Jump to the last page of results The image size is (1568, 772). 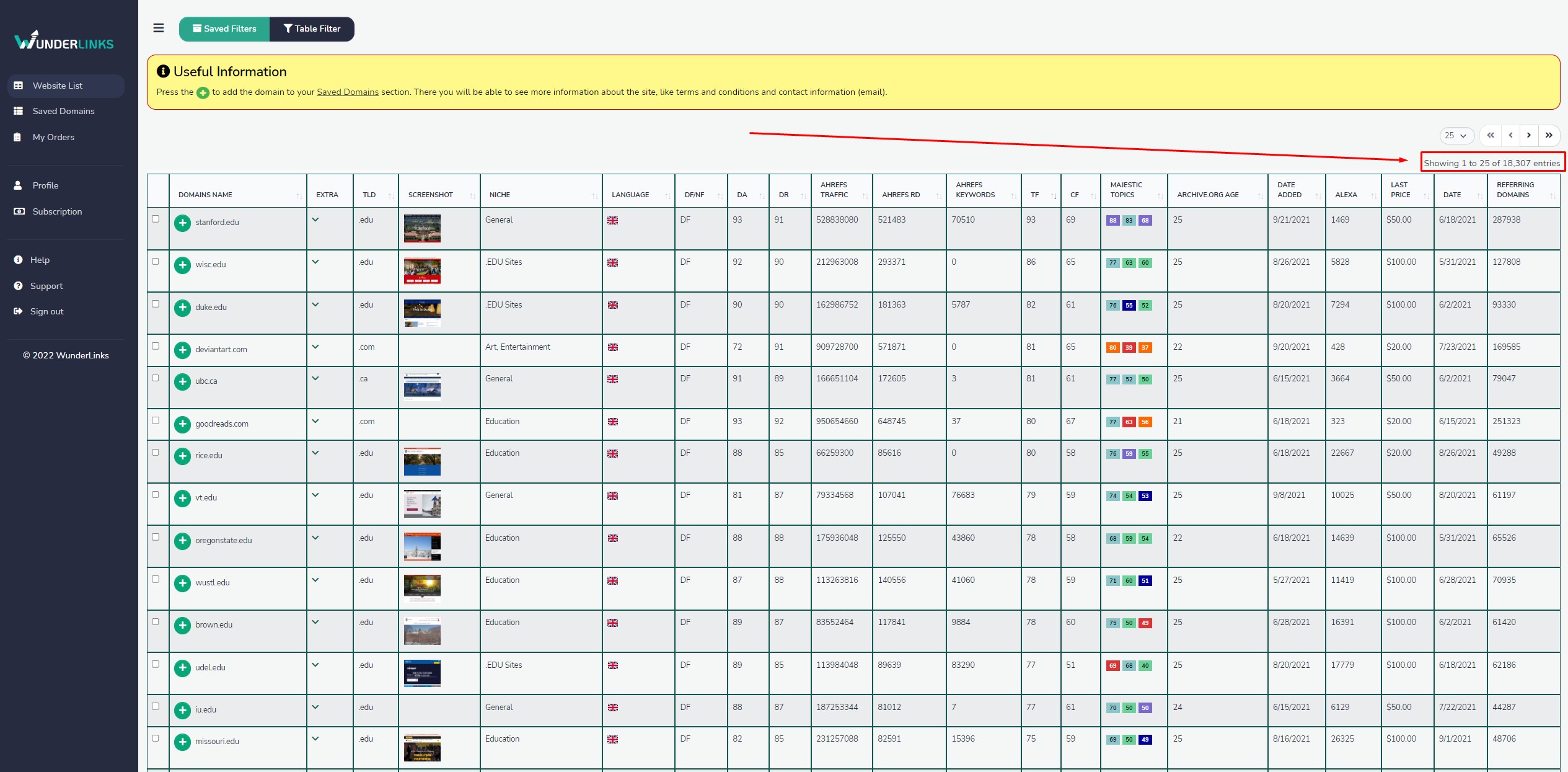point(1549,135)
